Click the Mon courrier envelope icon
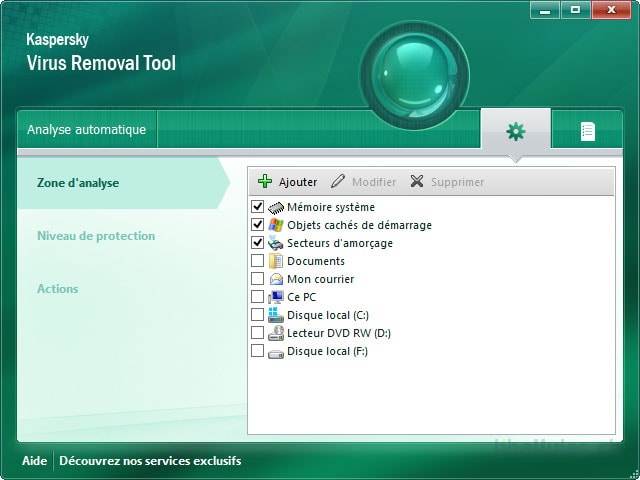 click(276, 279)
